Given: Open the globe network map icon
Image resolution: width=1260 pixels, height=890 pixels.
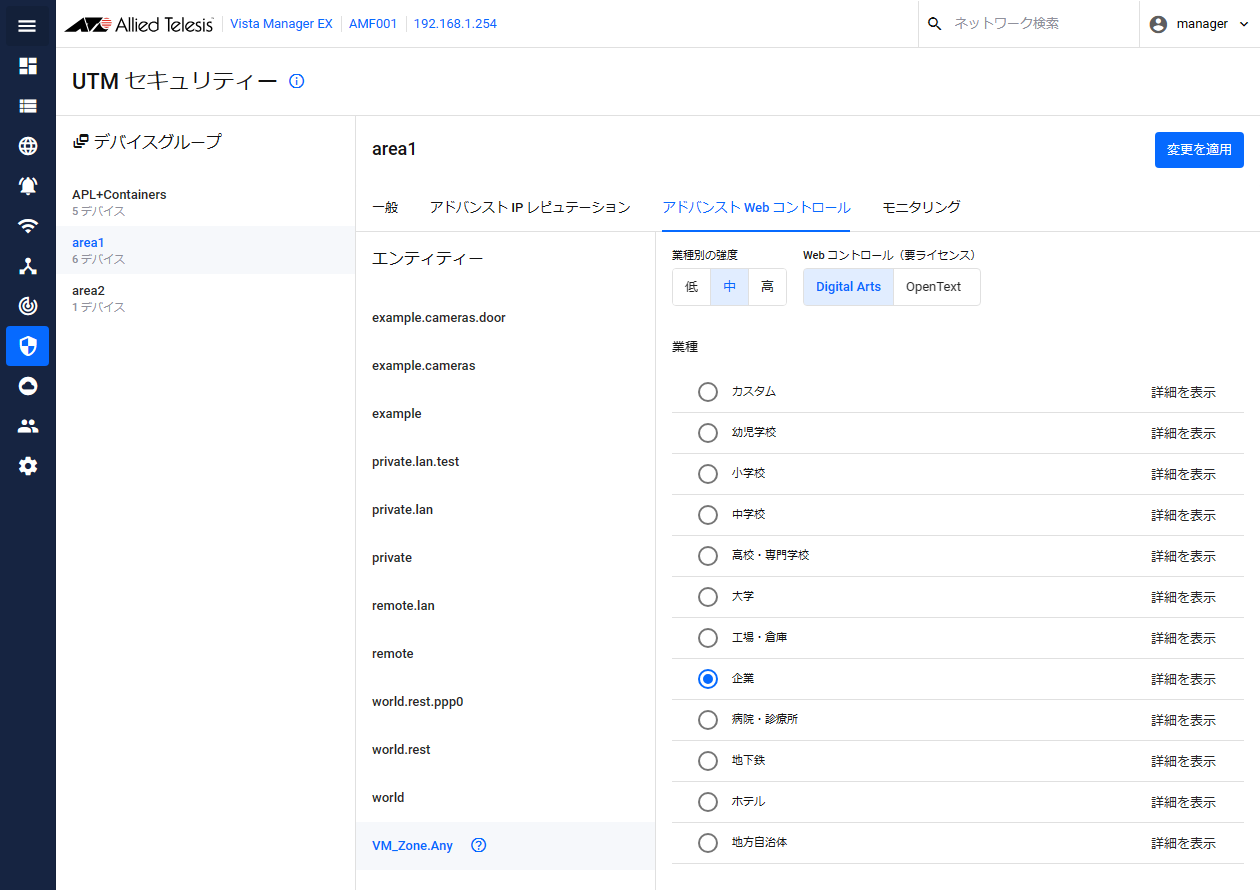Looking at the screenshot, I should tap(28, 146).
